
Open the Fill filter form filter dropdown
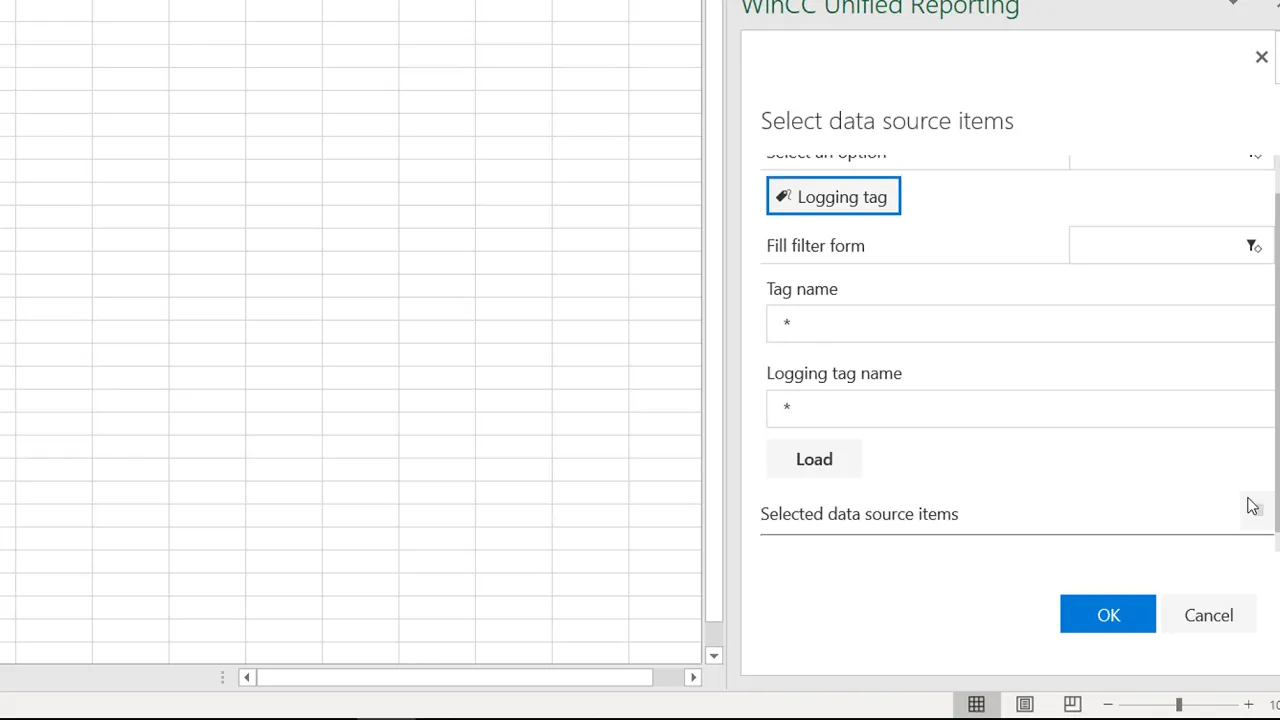click(1253, 246)
